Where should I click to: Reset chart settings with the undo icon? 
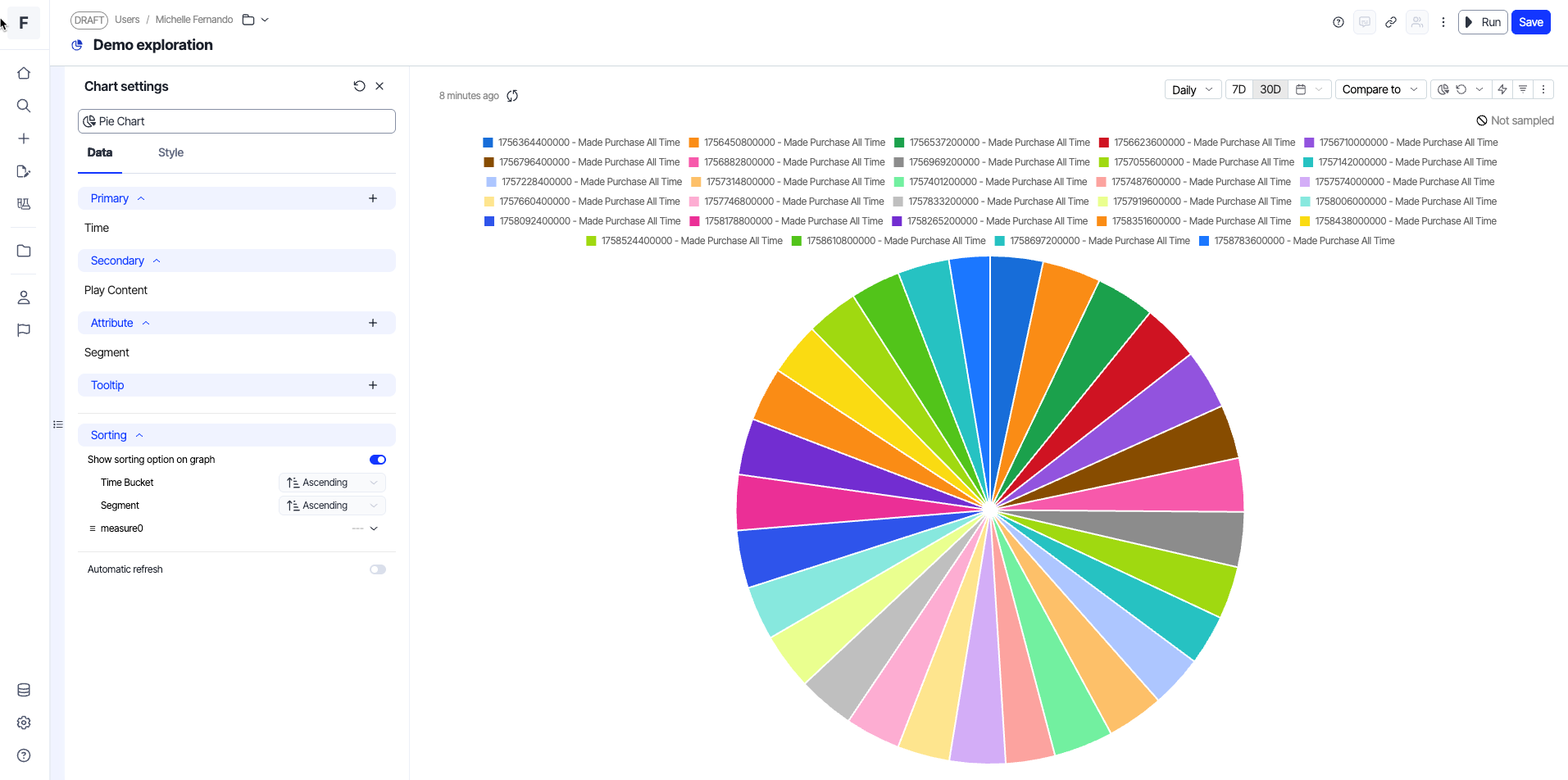click(359, 86)
